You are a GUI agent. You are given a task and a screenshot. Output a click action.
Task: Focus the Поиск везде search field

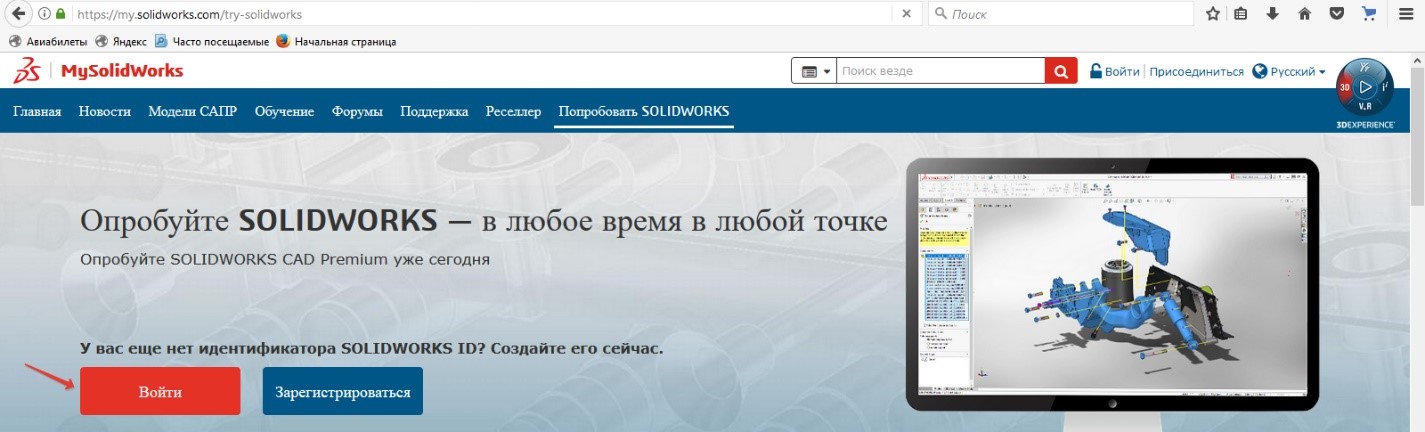click(940, 72)
